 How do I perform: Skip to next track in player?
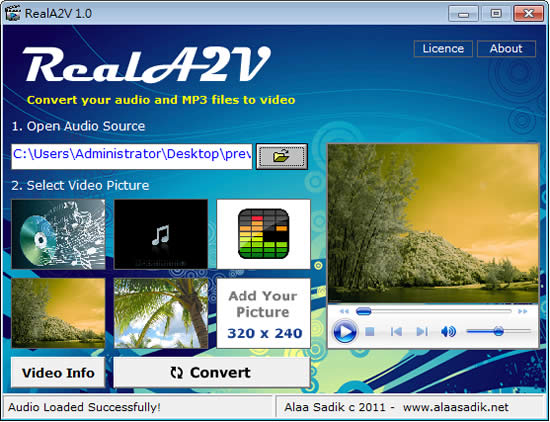click(422, 331)
